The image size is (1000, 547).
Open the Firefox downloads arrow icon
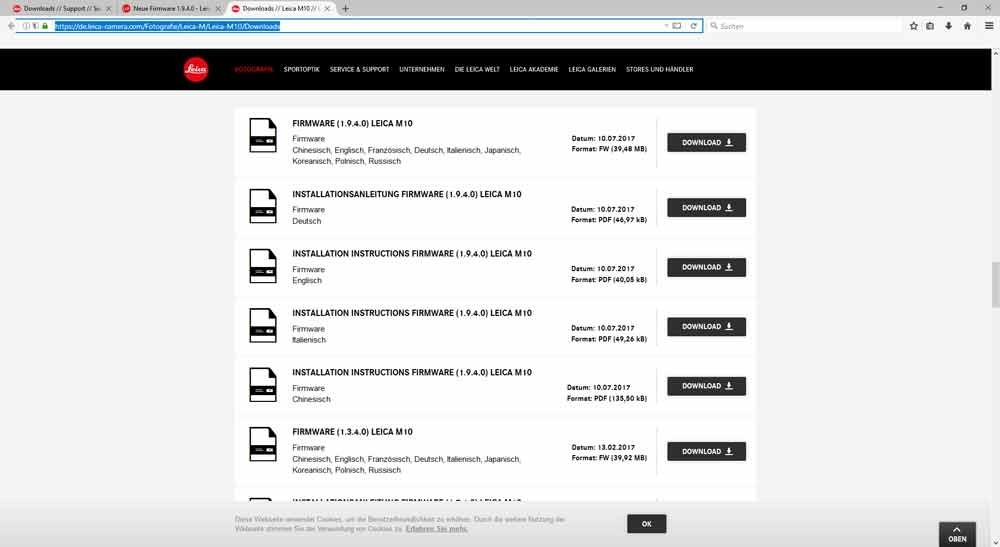948,26
